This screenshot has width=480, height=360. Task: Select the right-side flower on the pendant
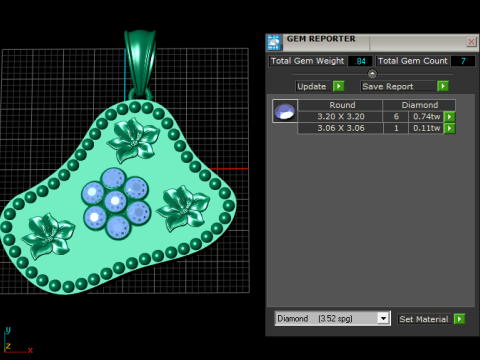click(x=183, y=208)
